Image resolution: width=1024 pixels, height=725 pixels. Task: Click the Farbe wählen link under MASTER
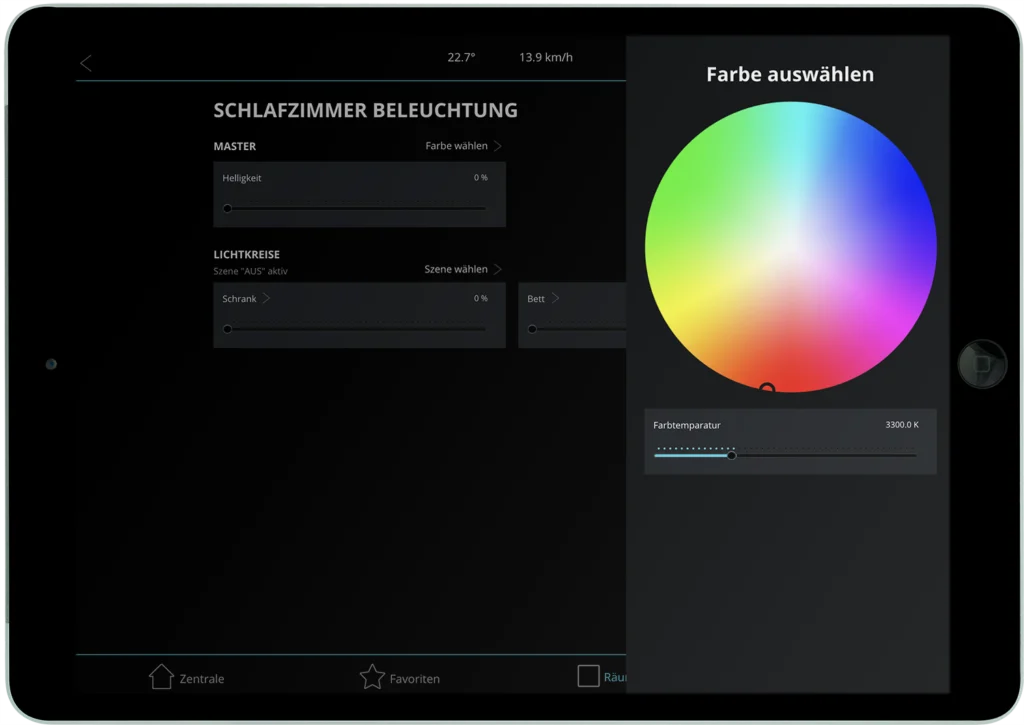[456, 145]
